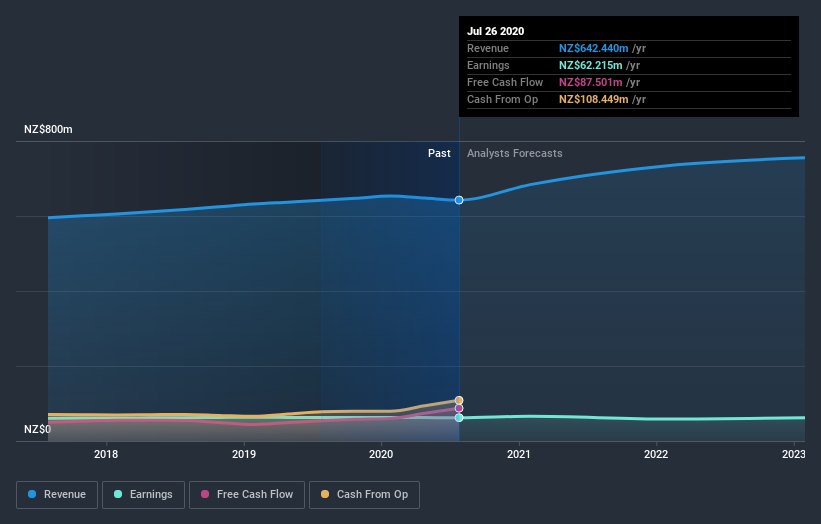Click the Earnings row label in tooltip

488,65
